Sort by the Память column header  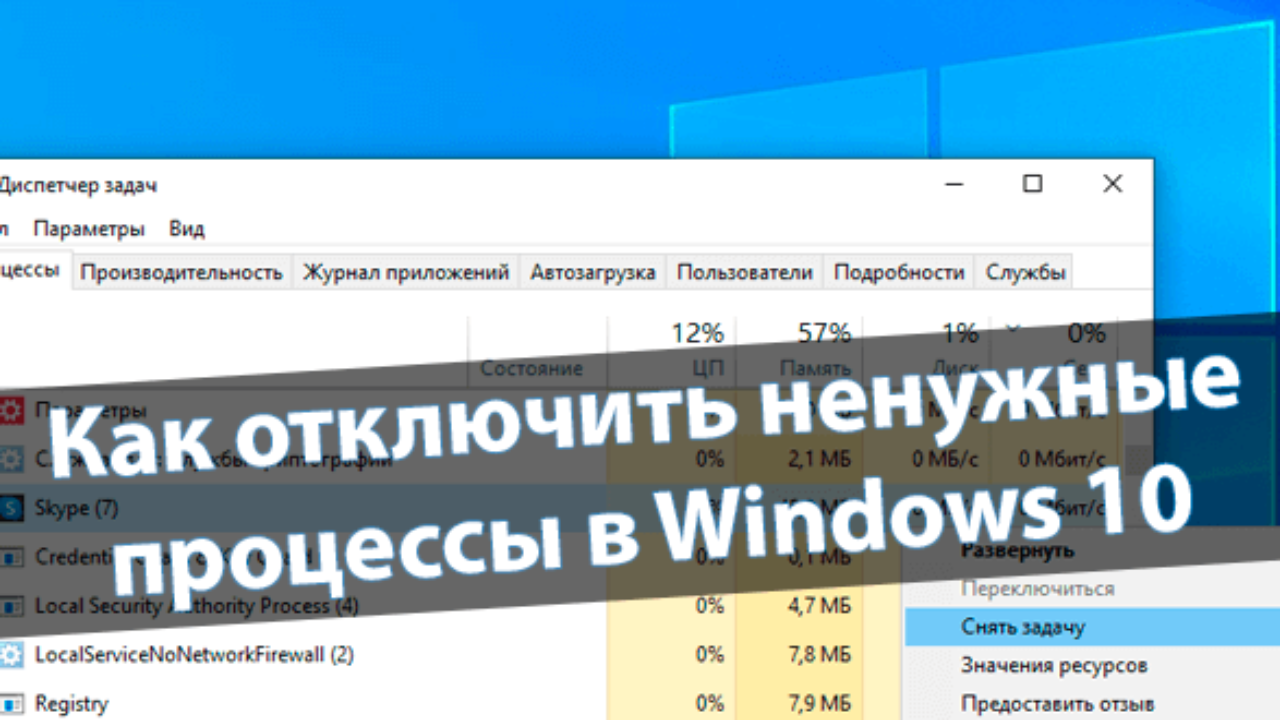pyautogui.click(x=799, y=350)
